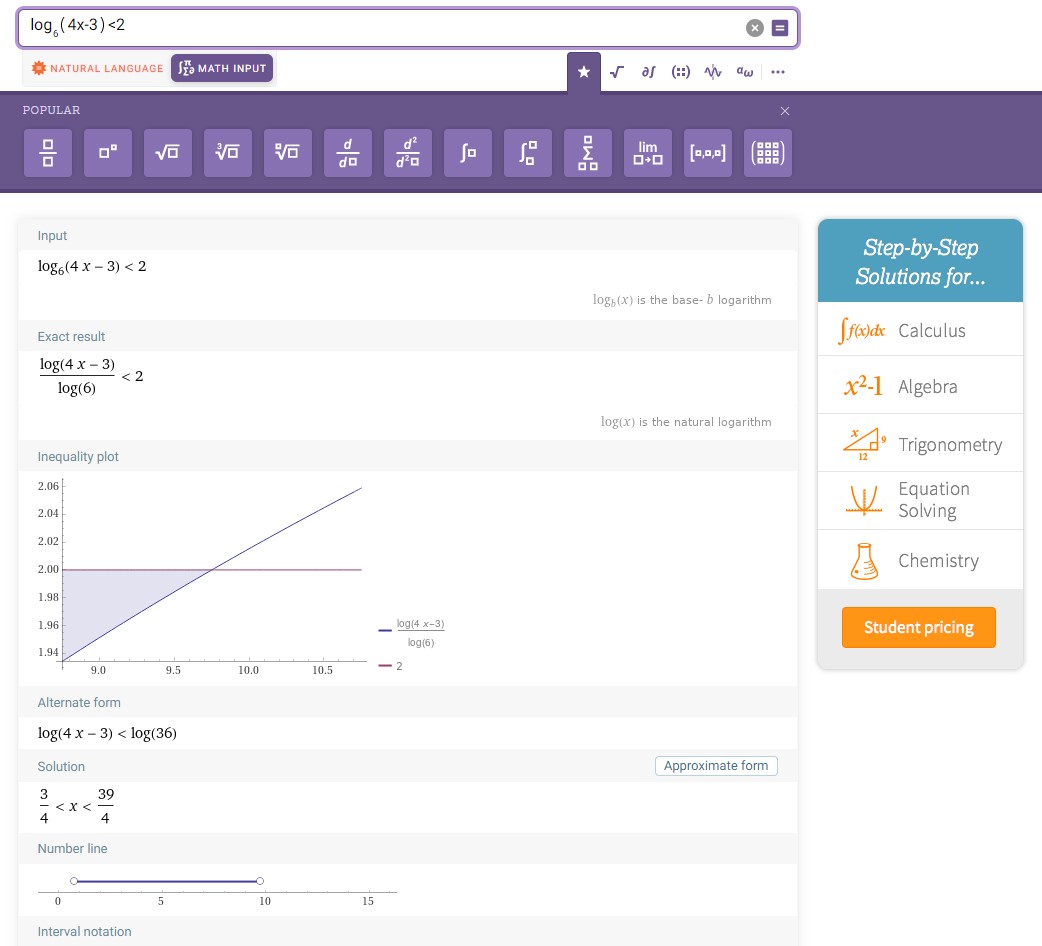Insert an nth root template
This screenshot has width=1042, height=946.
coord(288,153)
